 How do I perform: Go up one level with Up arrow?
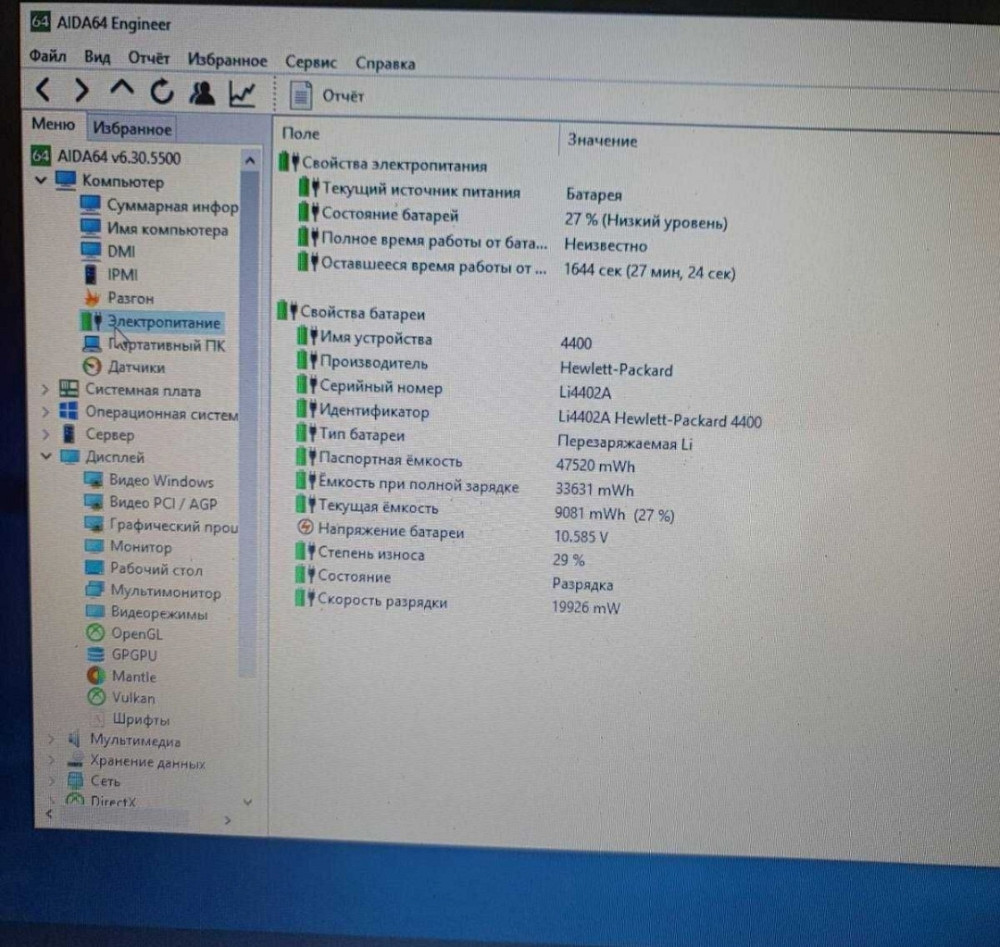(x=122, y=90)
